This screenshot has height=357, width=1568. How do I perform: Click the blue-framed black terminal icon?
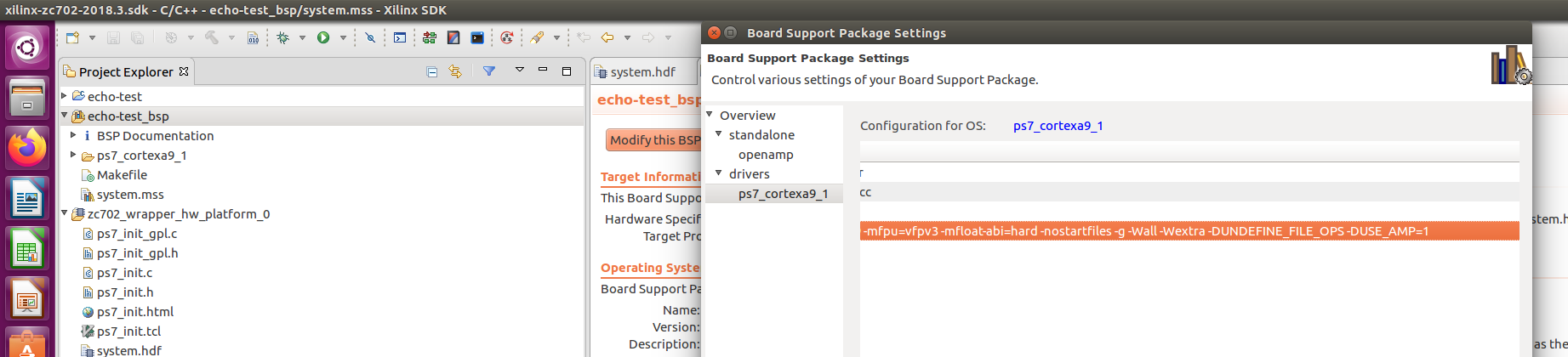click(x=477, y=37)
